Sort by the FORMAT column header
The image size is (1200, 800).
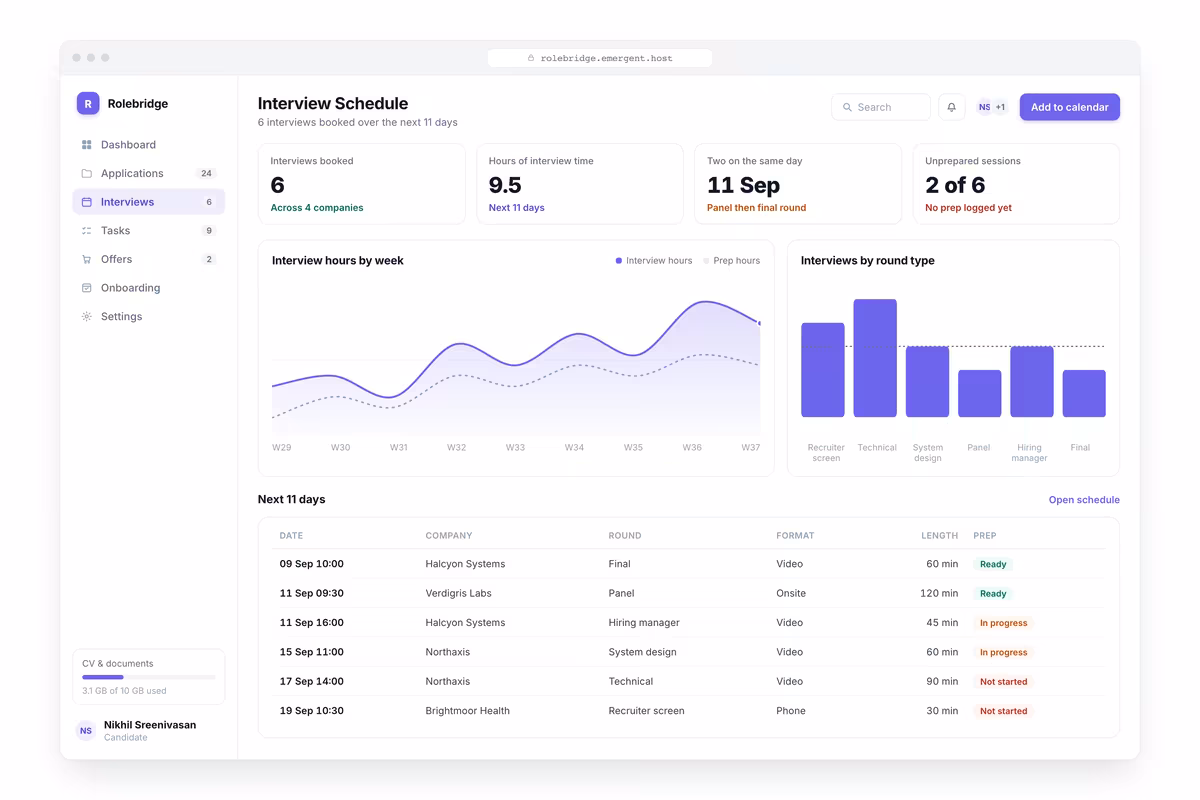pos(795,536)
